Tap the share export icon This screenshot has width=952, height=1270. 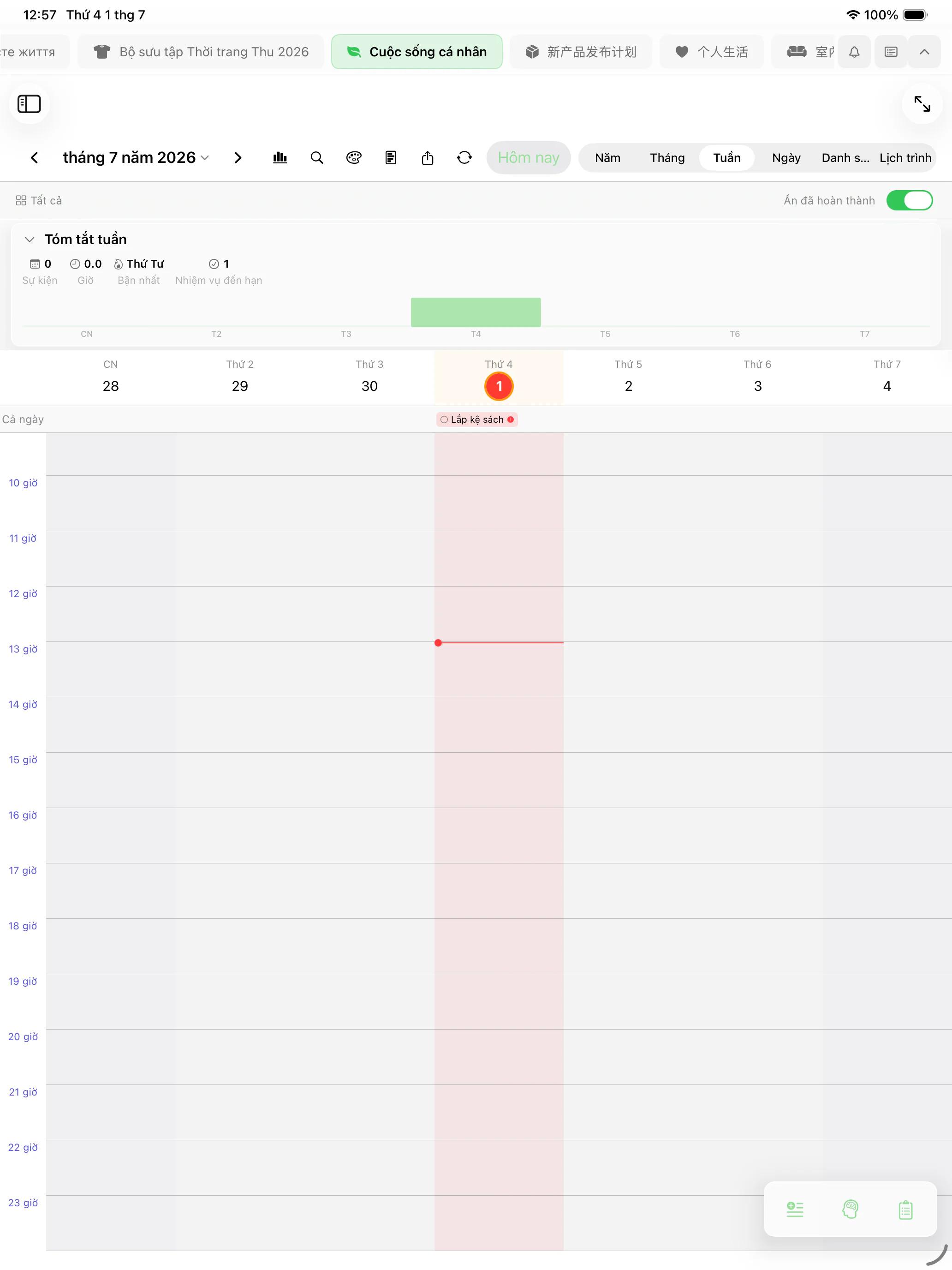[x=428, y=157]
